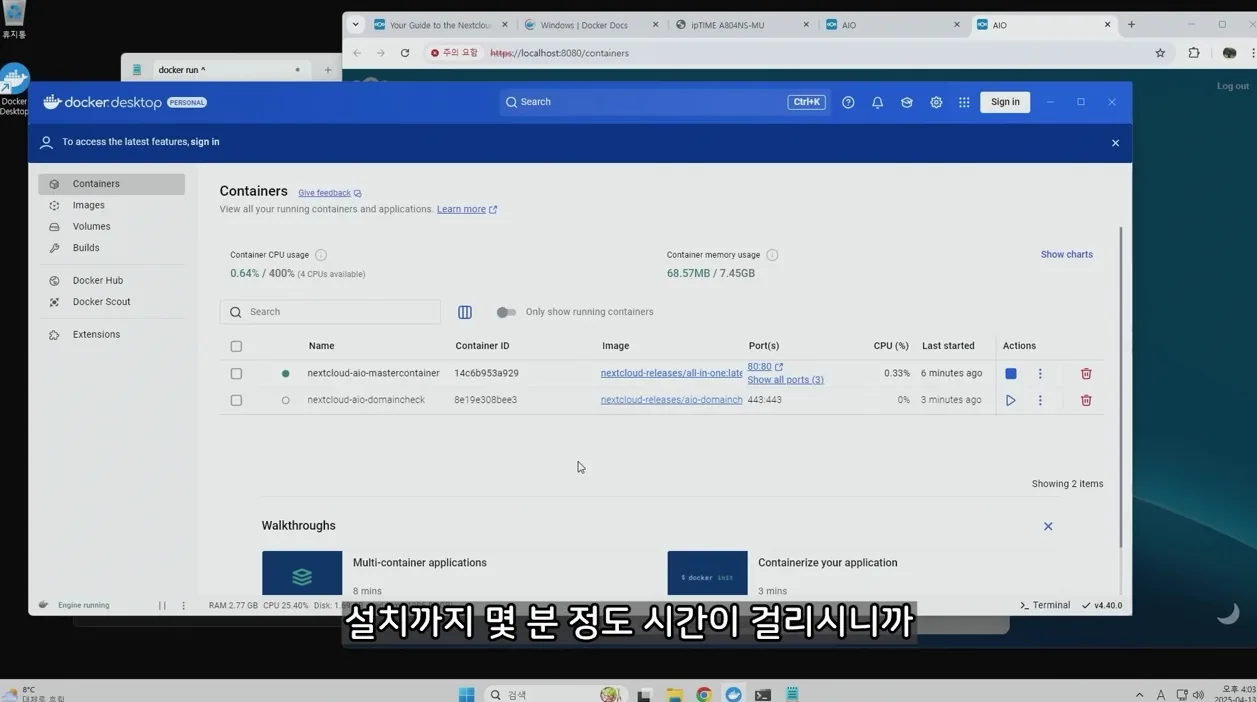Open the nextcloud-releases/aio-domaincheck image link
The height and width of the screenshot is (702, 1257).
pos(671,400)
